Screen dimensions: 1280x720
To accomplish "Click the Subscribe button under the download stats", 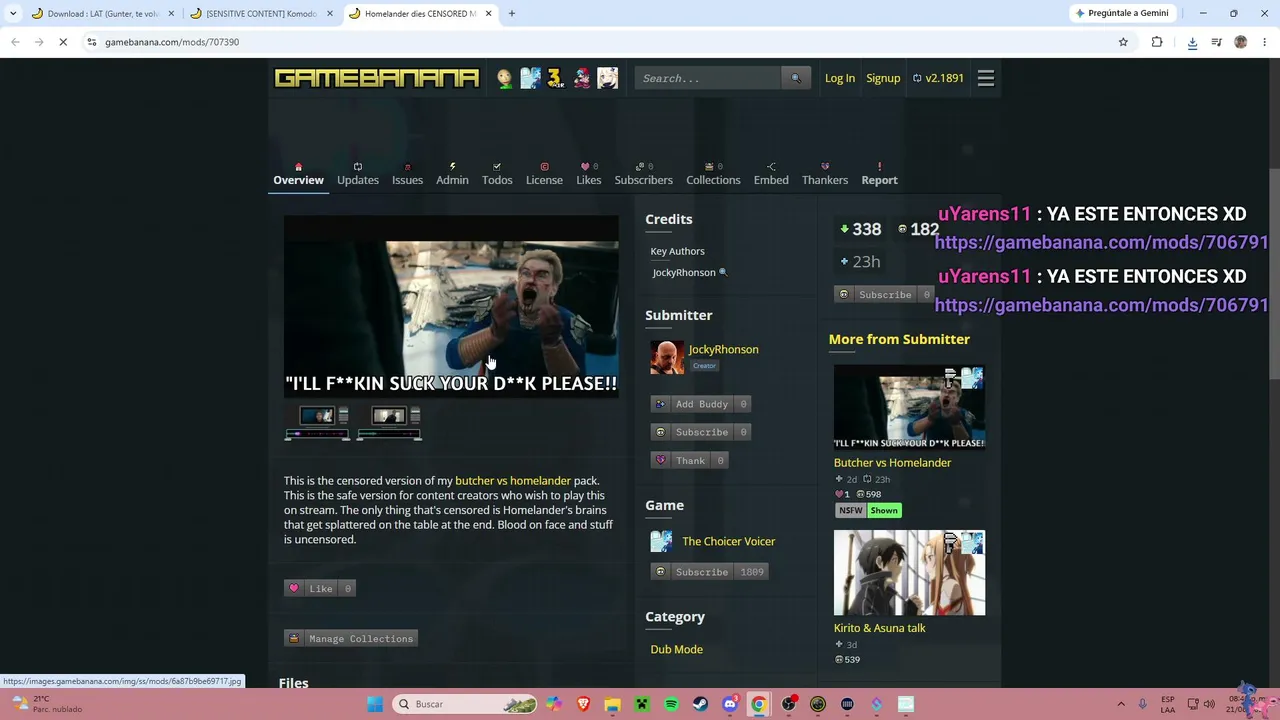I will point(884,295).
